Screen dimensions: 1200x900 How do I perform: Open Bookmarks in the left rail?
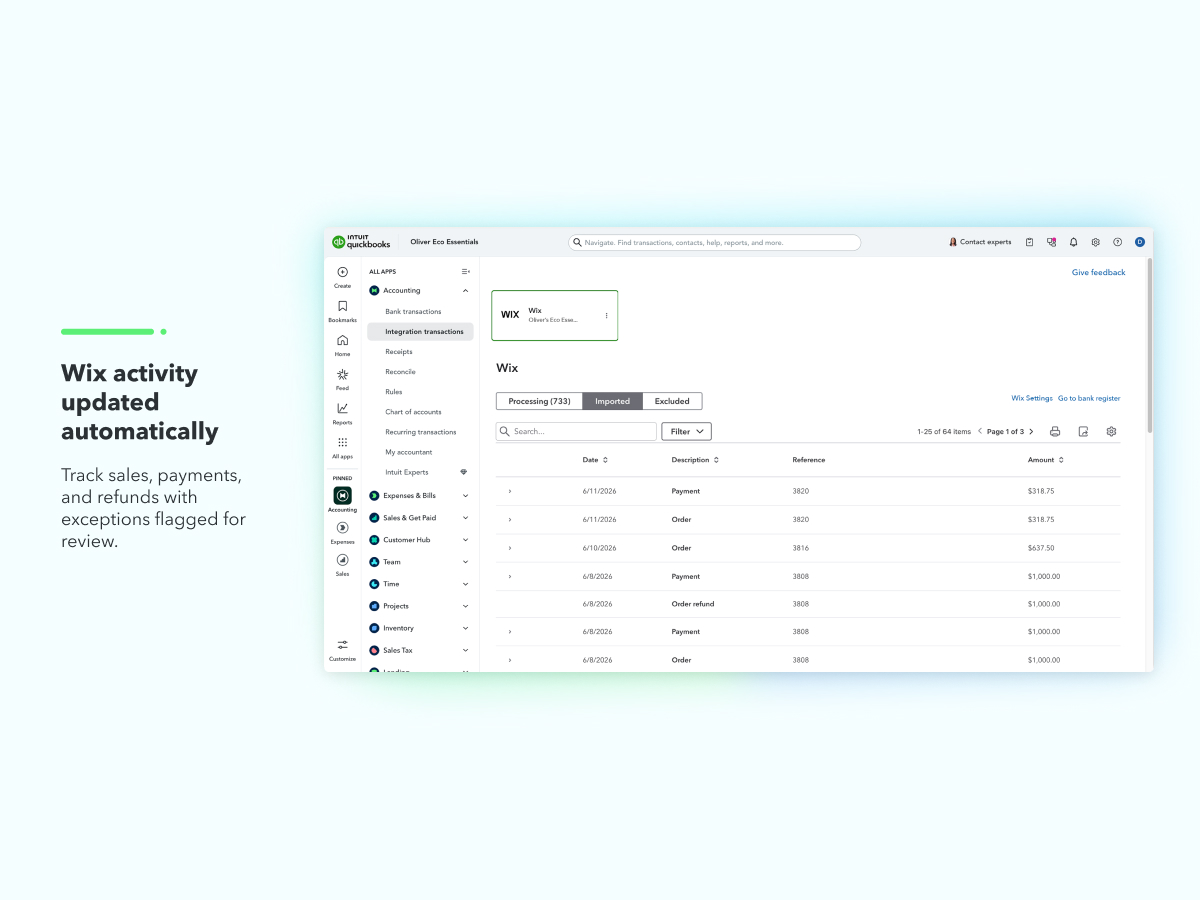coord(343,311)
